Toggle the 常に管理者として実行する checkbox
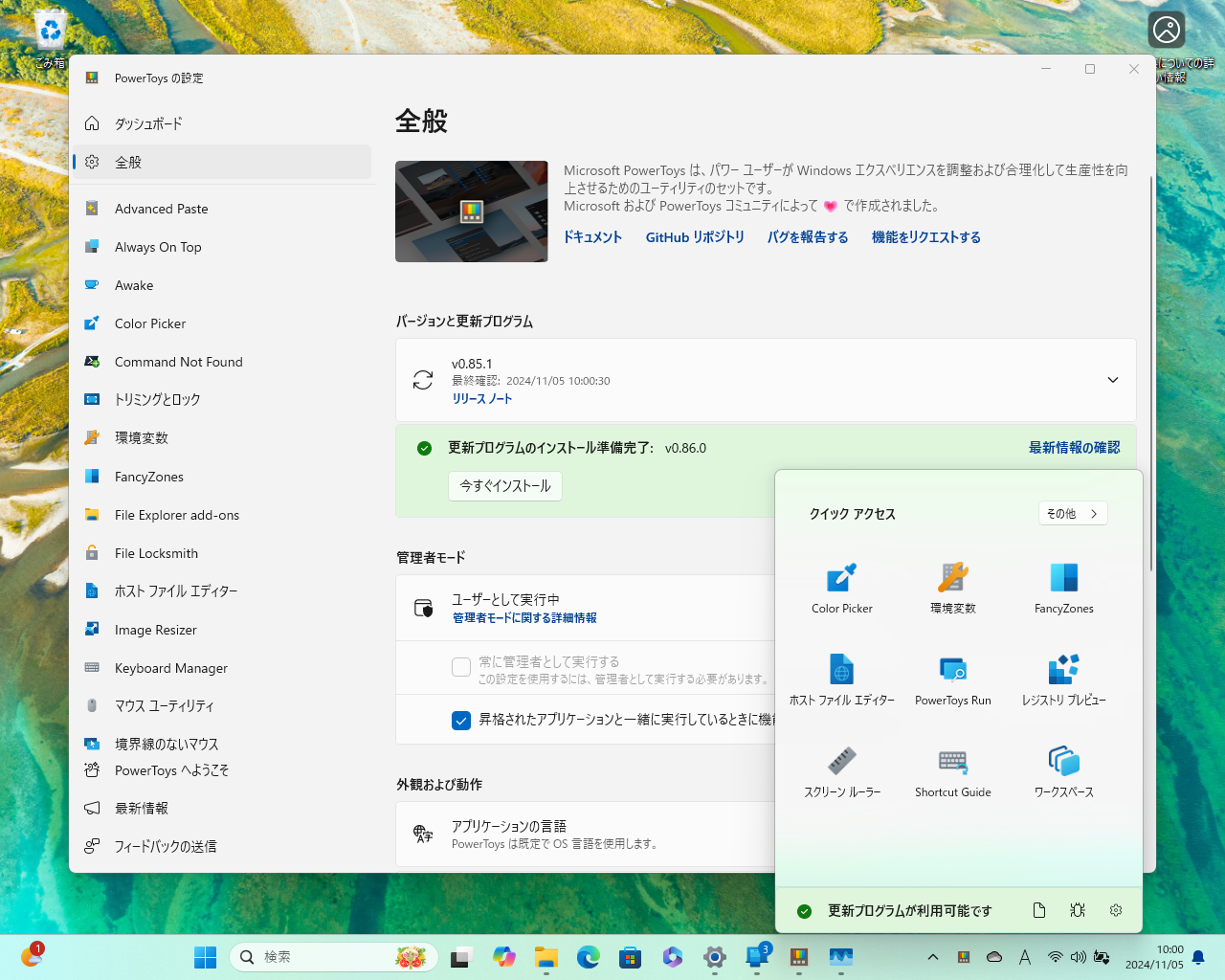Image resolution: width=1225 pixels, height=980 pixels. point(461,667)
